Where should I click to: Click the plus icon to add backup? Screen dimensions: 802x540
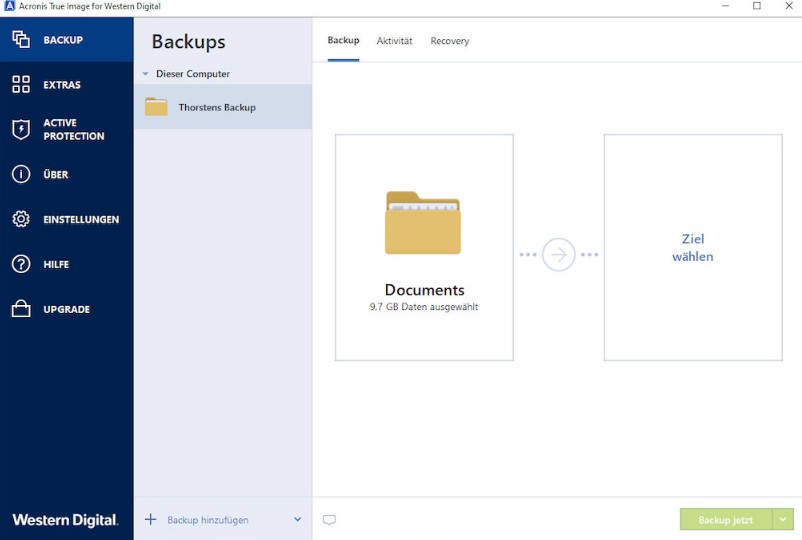pos(150,520)
